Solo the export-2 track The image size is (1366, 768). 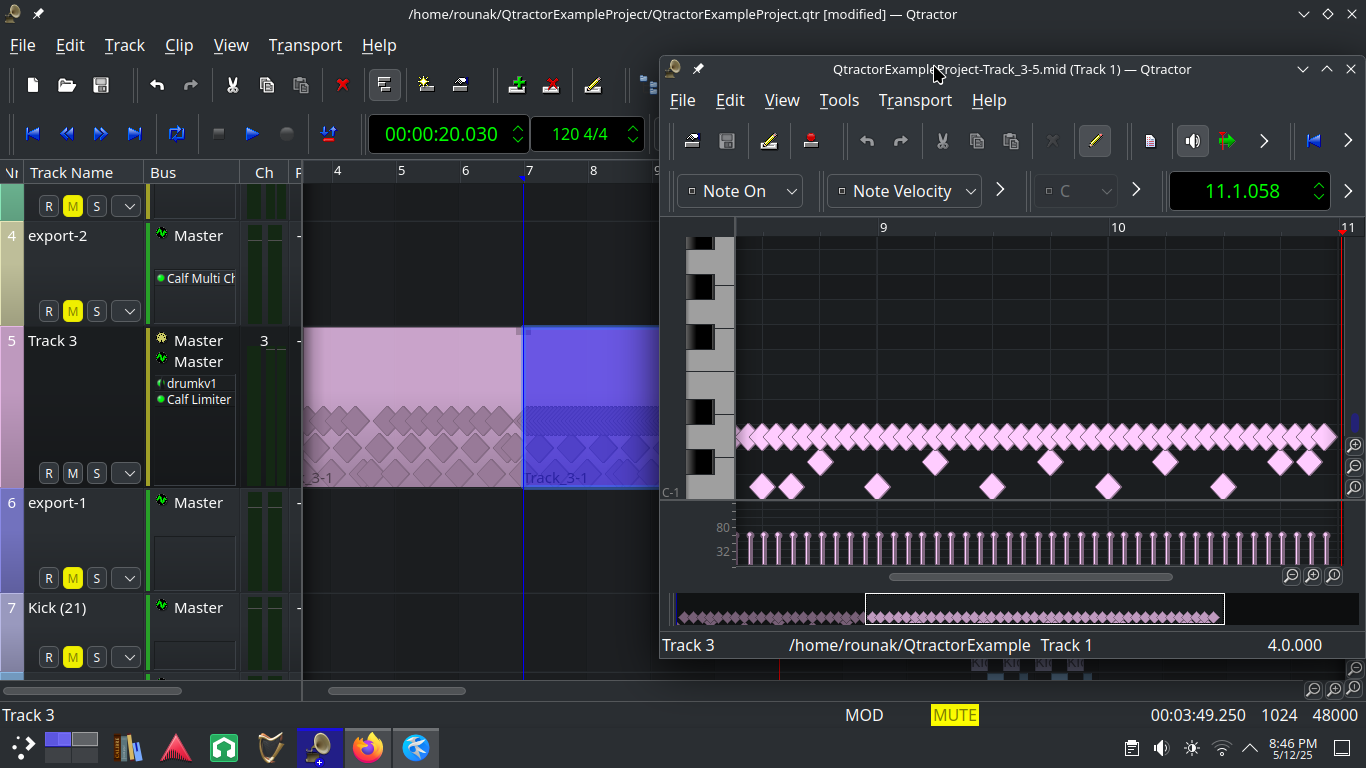click(97, 311)
